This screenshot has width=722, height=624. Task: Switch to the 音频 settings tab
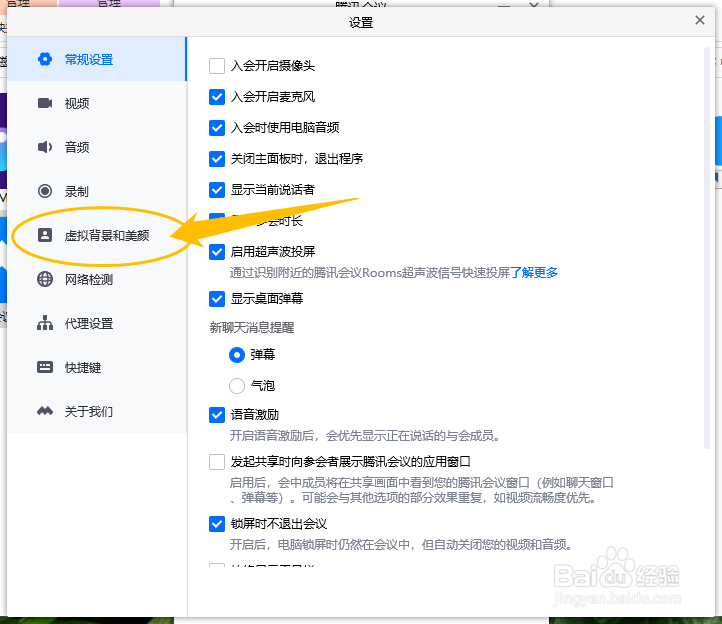pos(97,147)
